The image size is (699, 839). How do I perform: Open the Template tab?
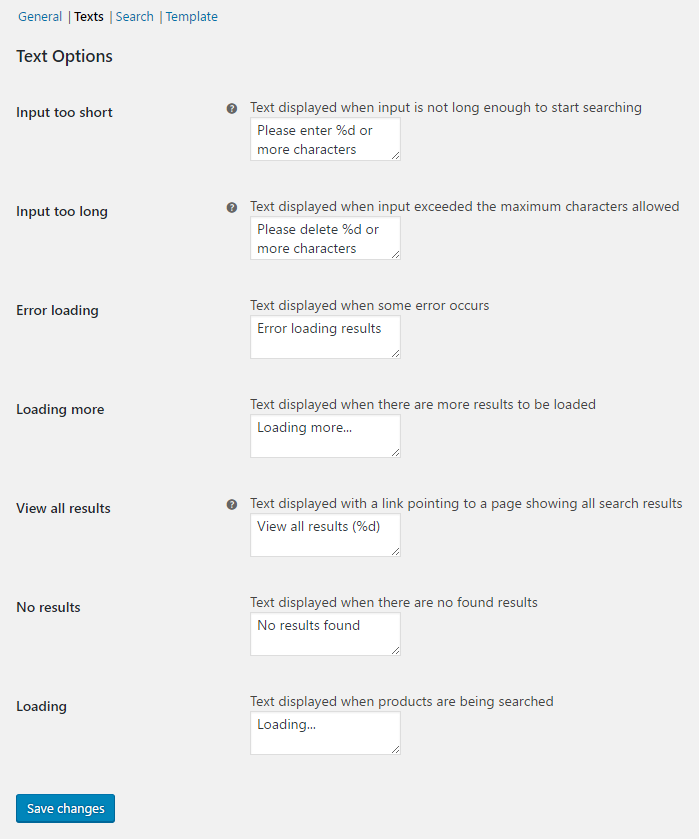[192, 17]
